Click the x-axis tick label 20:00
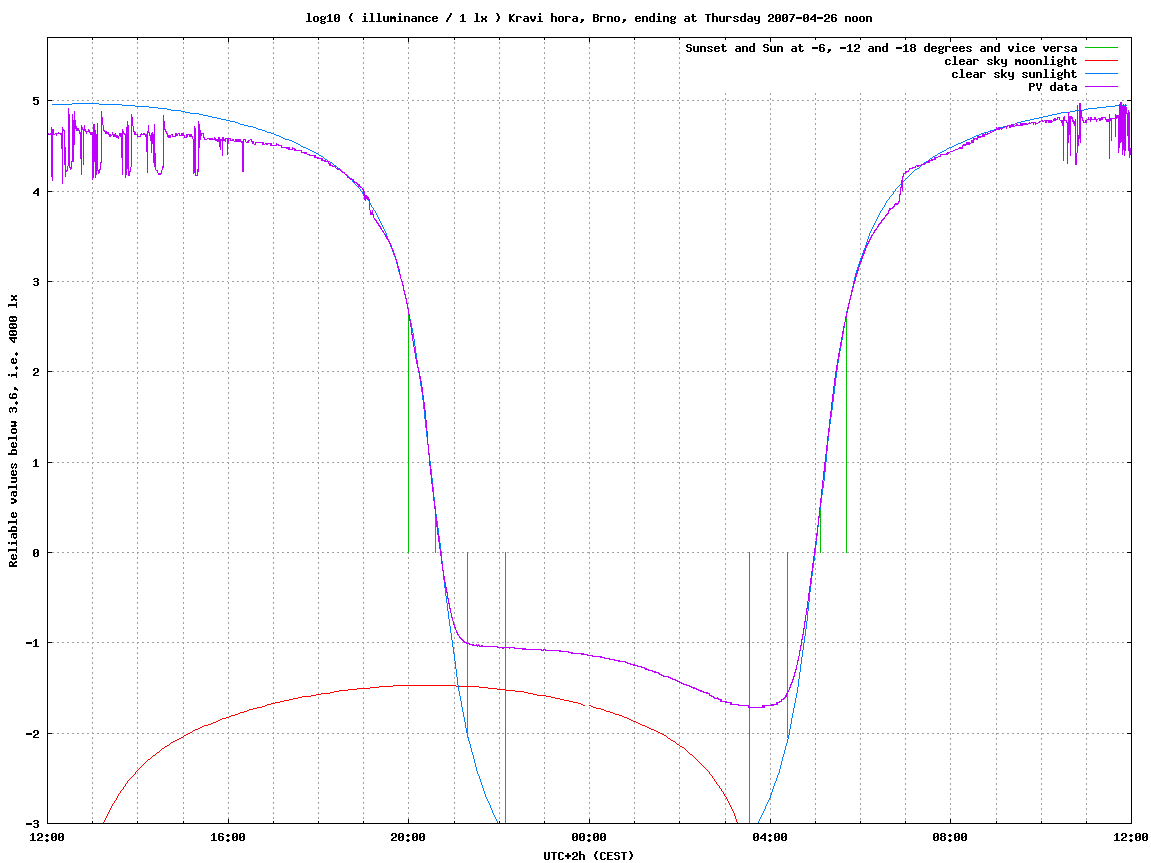1151x863 pixels. point(408,837)
